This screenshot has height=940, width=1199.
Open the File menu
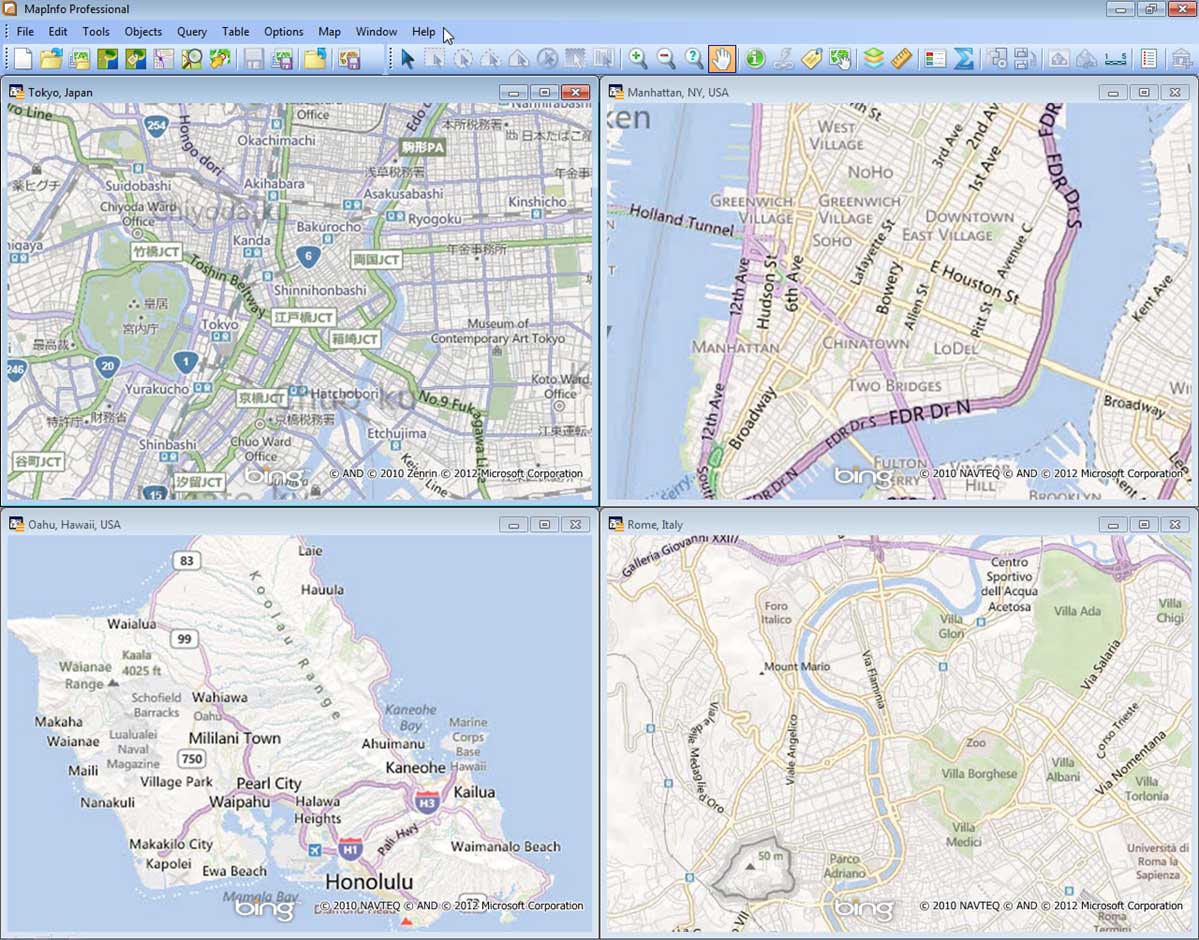pos(25,31)
